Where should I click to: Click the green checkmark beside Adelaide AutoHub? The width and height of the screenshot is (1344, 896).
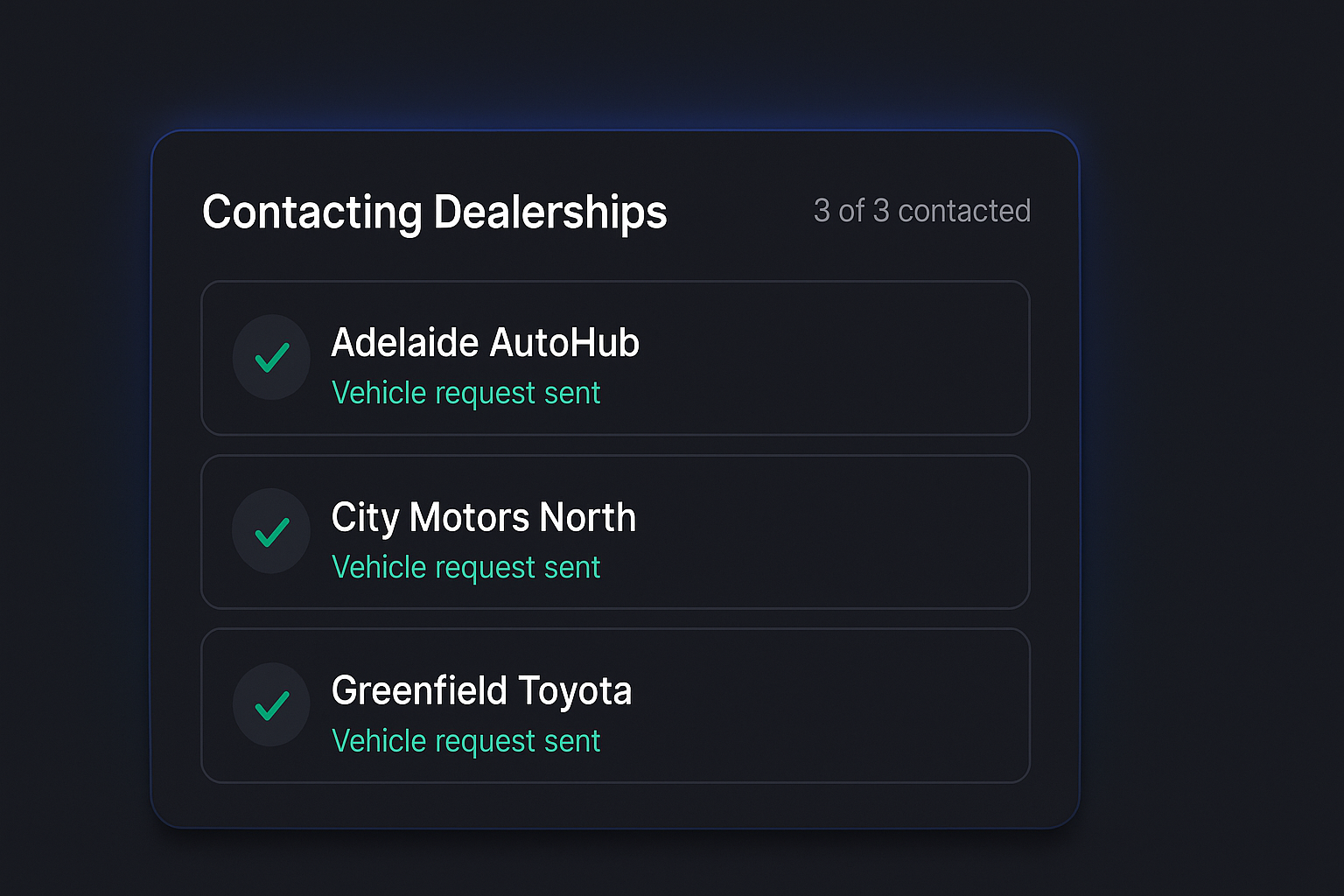click(271, 357)
